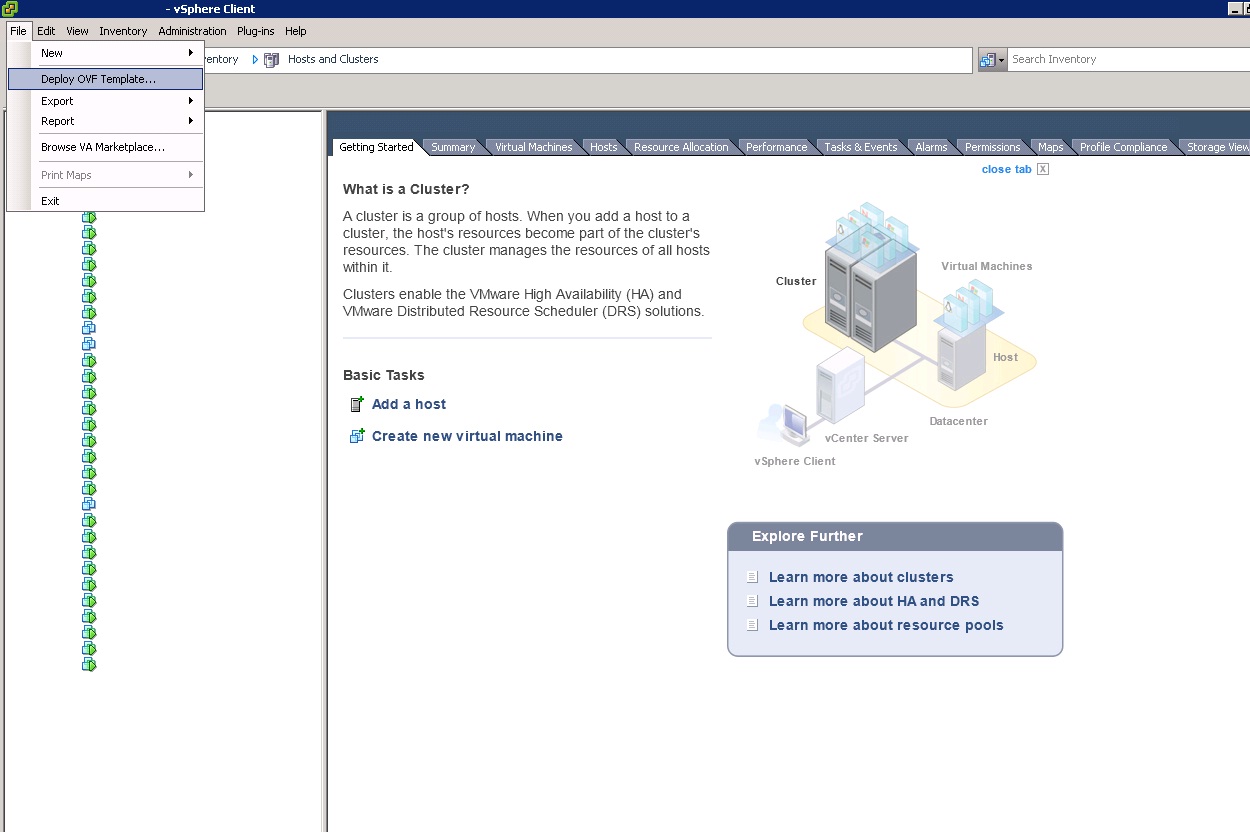Open the Profile Compliance tab

click(x=1123, y=147)
